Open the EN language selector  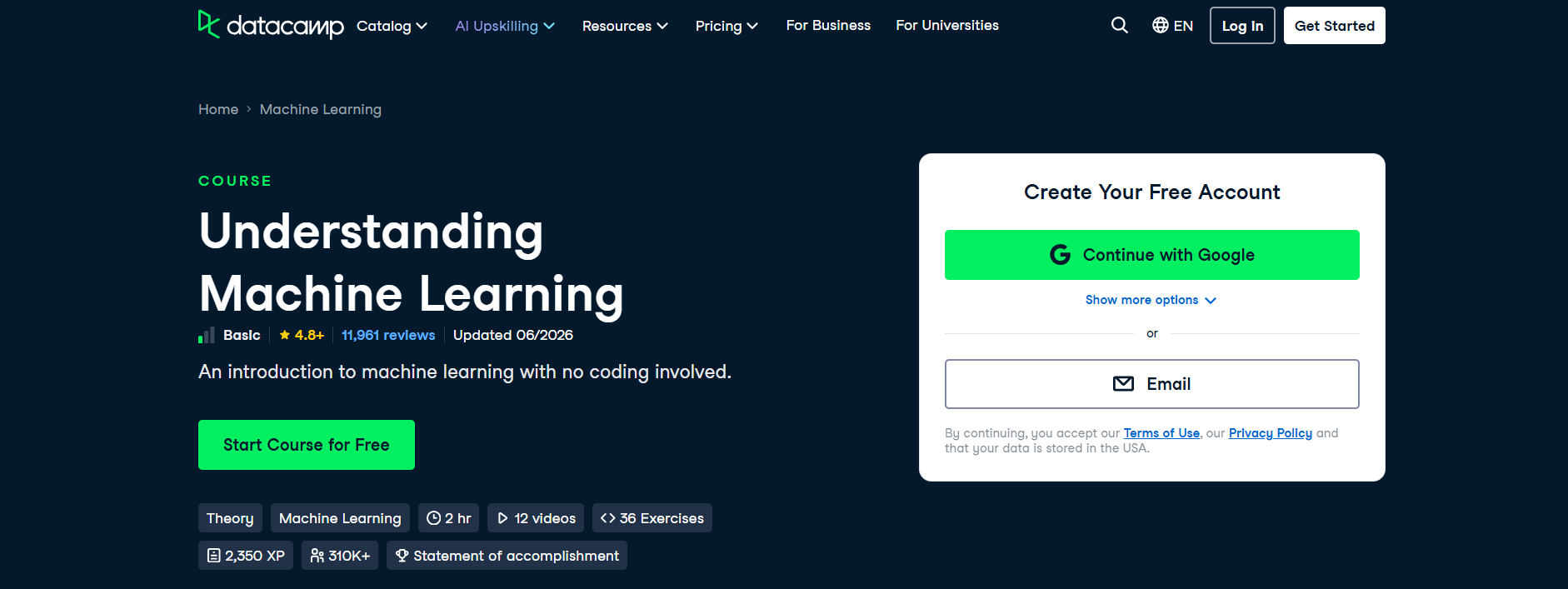point(1172,26)
